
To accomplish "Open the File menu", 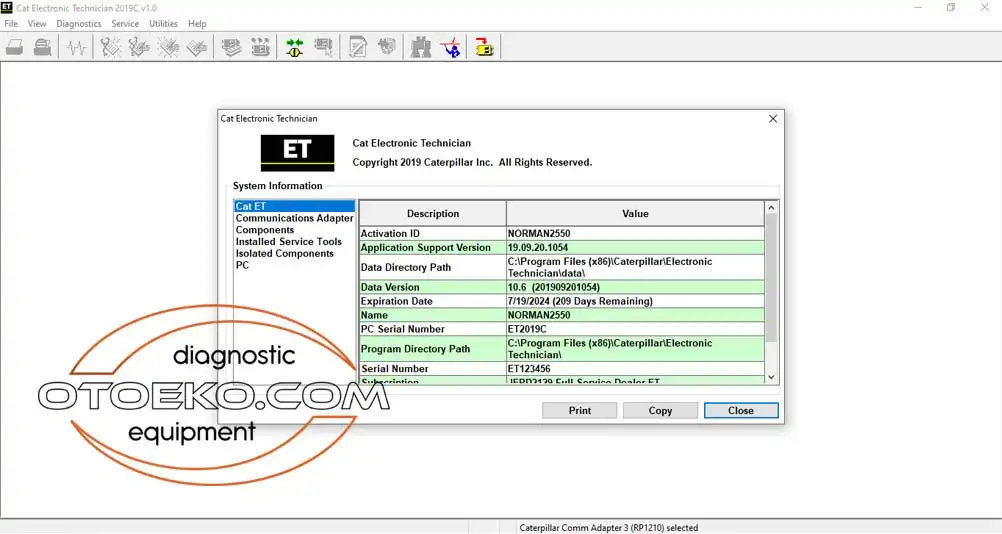I will coord(11,24).
